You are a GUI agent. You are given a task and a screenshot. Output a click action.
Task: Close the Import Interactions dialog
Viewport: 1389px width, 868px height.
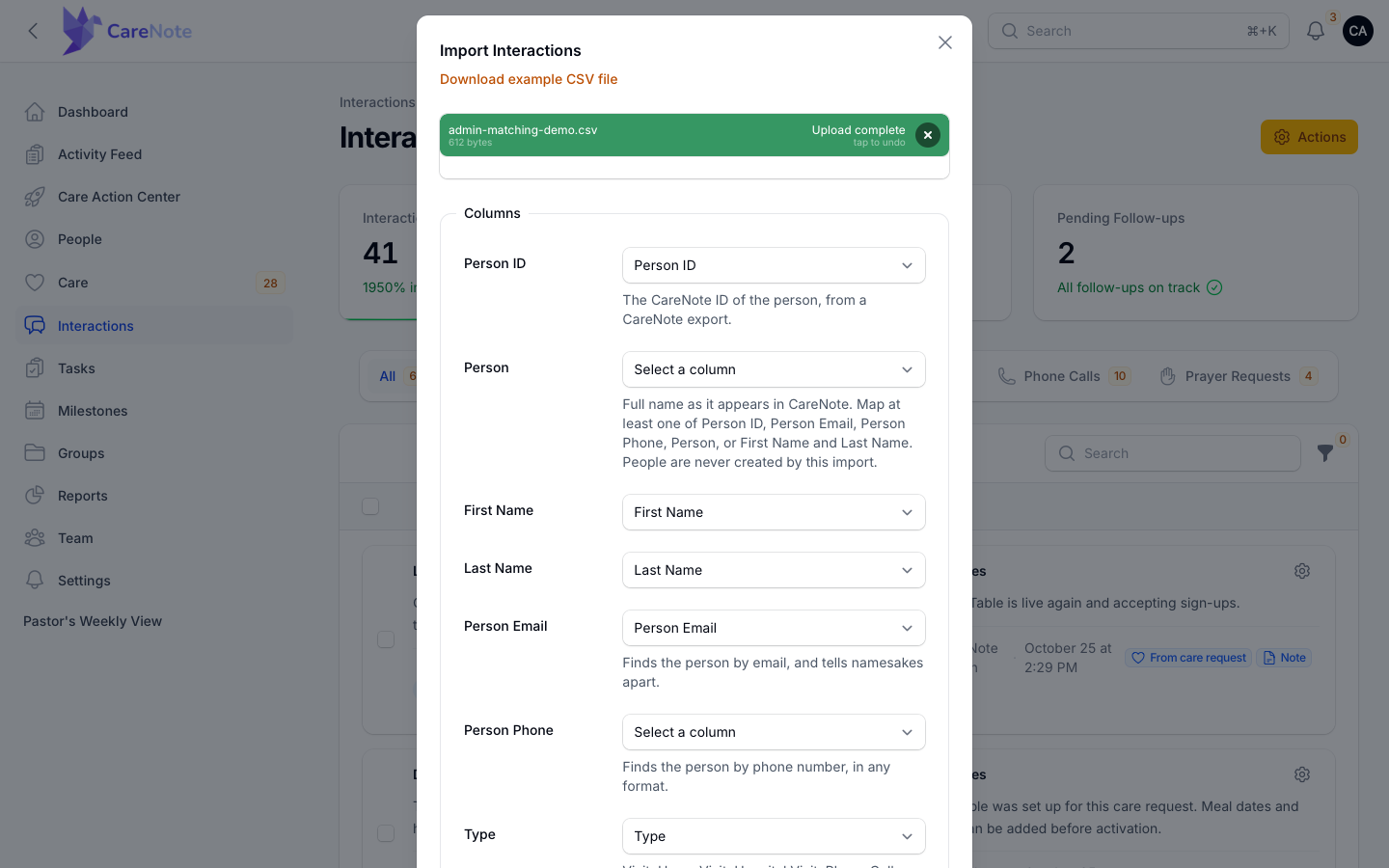(945, 42)
